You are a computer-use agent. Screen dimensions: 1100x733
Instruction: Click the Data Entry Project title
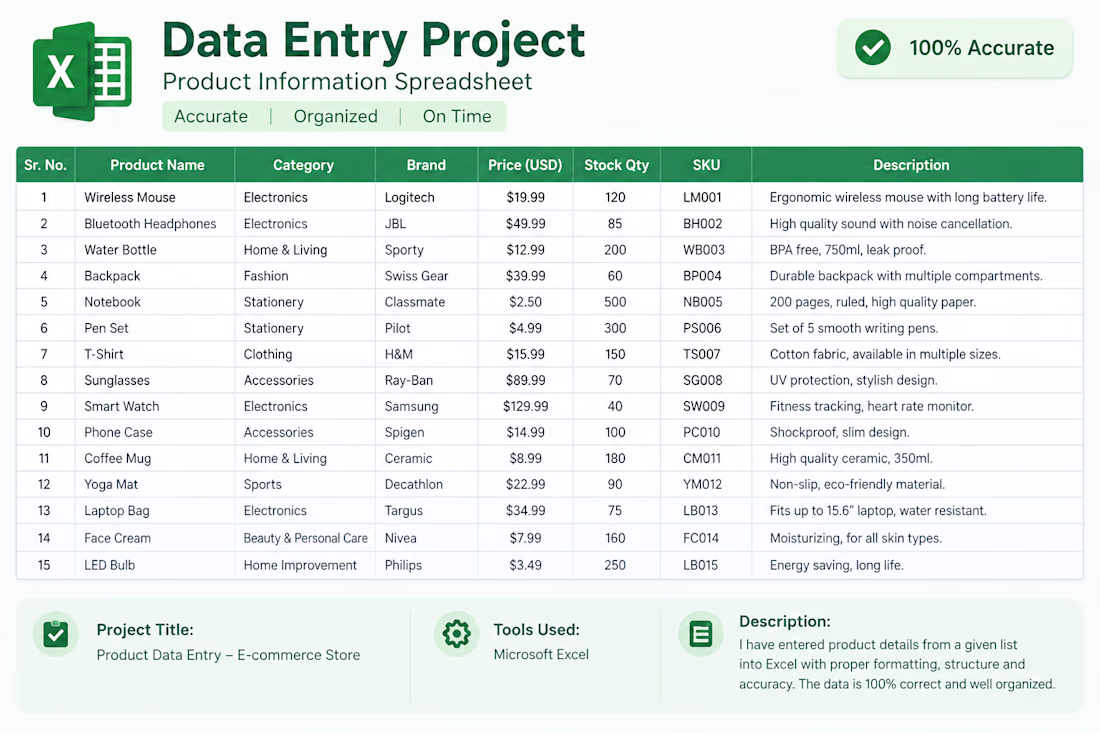tap(373, 40)
